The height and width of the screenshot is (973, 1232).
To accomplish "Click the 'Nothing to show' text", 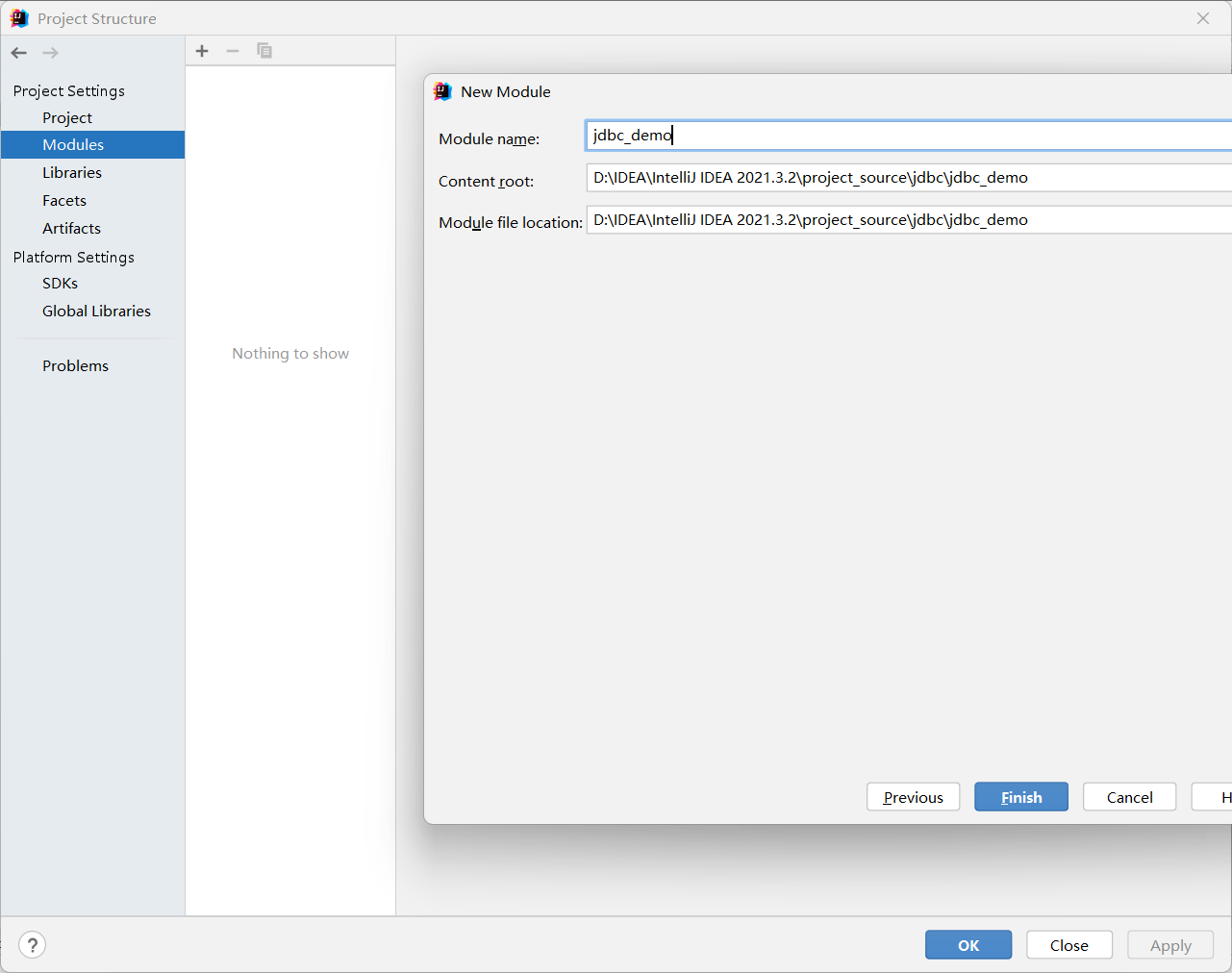I will (290, 353).
